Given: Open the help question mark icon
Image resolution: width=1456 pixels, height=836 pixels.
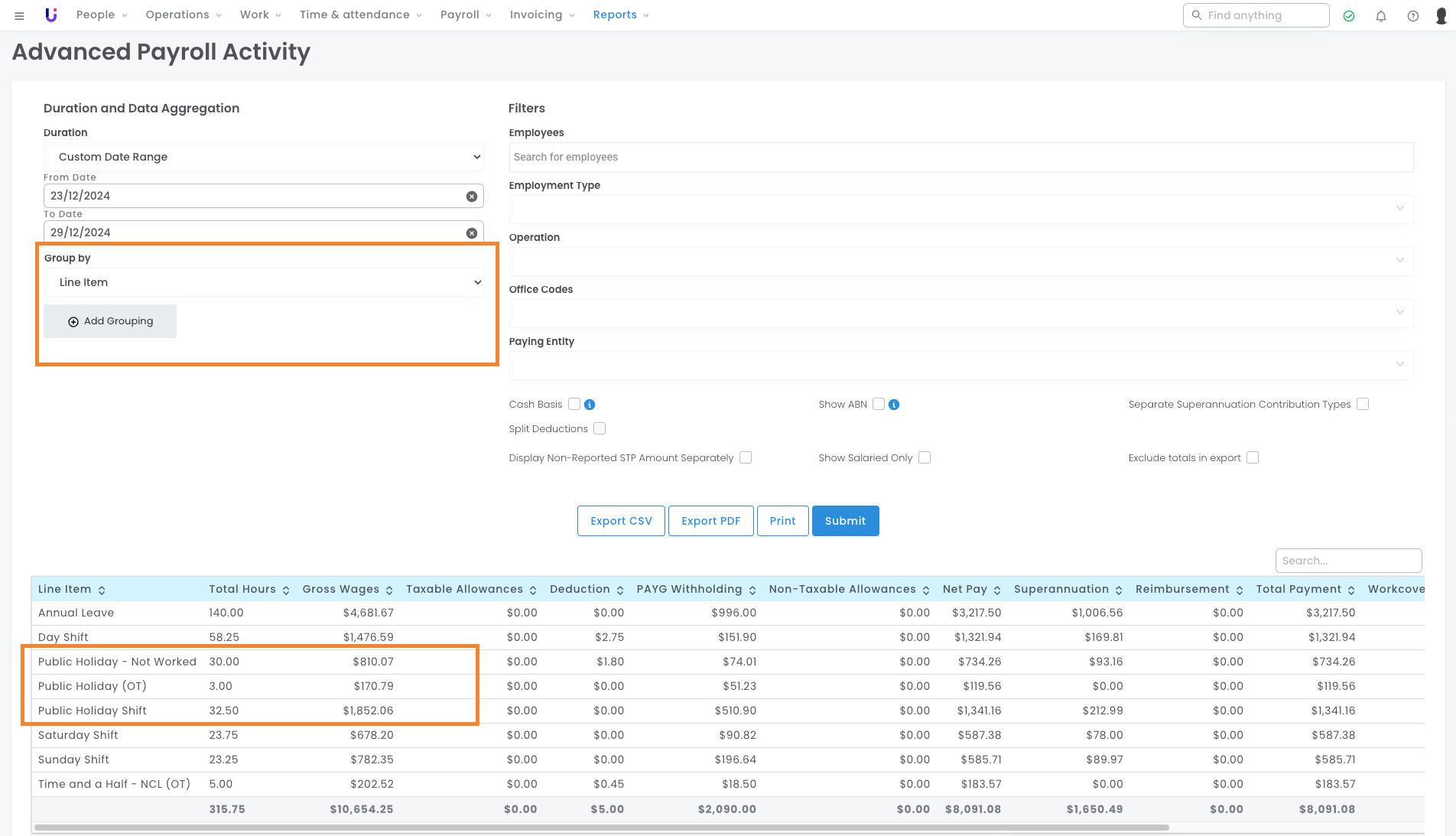Looking at the screenshot, I should (x=1413, y=16).
